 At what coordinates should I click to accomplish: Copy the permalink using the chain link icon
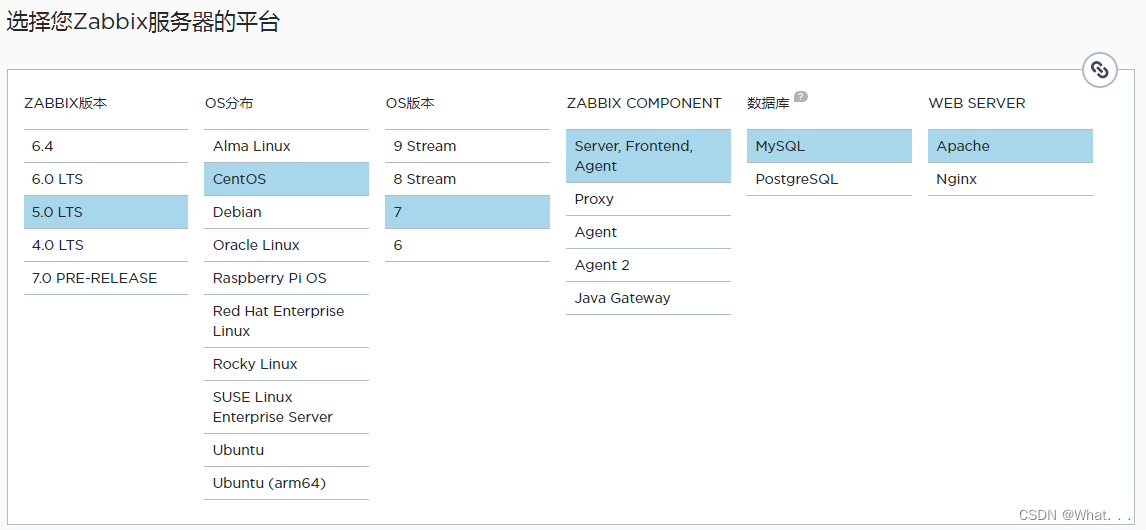[x=1099, y=70]
